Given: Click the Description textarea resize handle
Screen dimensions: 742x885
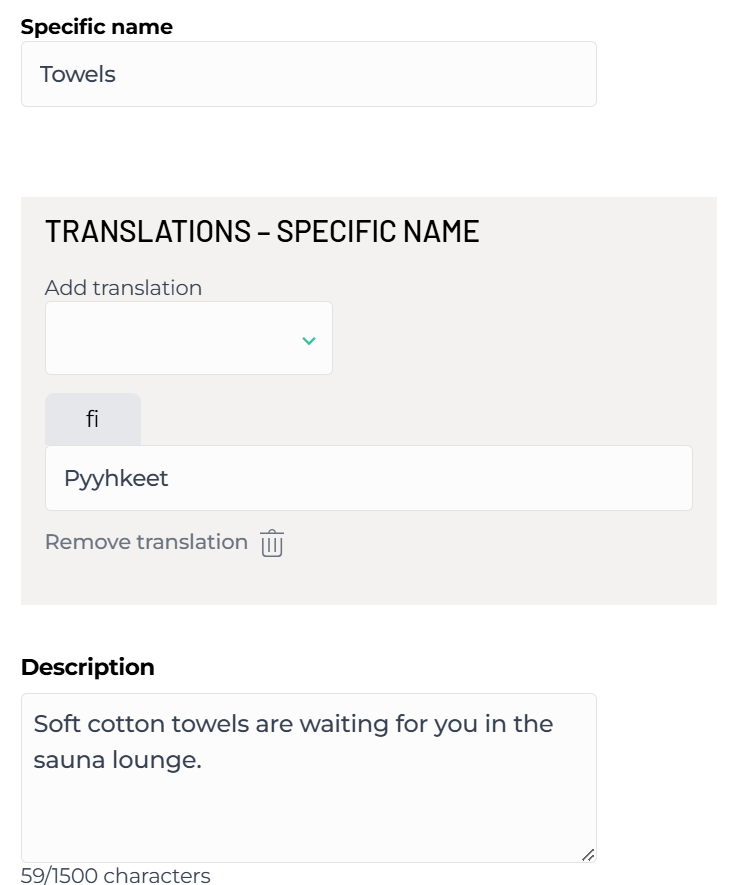Looking at the screenshot, I should click(588, 854).
